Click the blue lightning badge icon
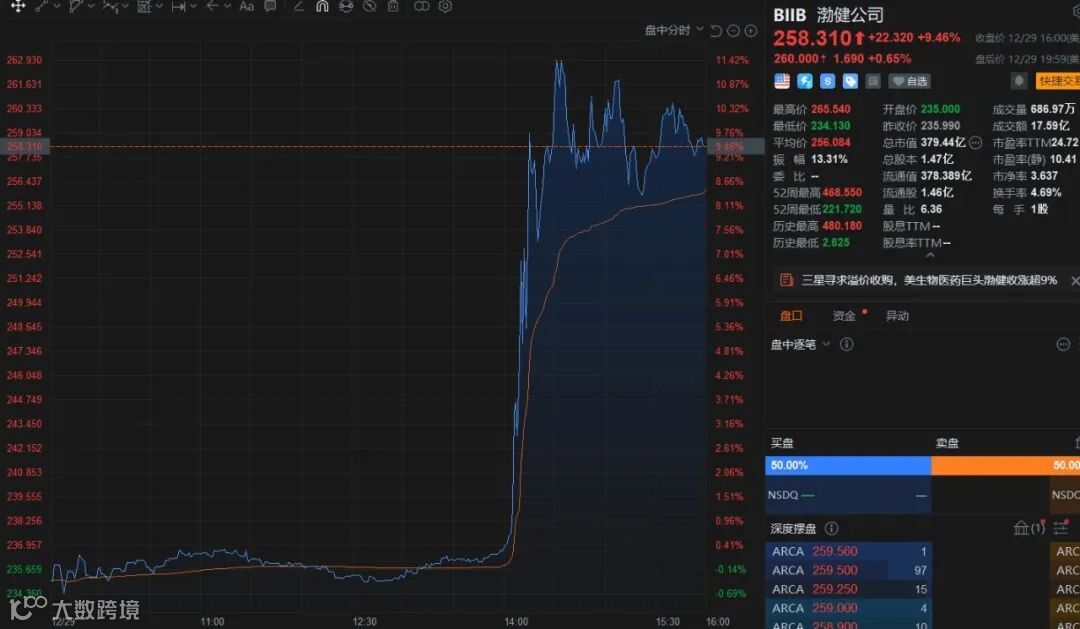 804,81
